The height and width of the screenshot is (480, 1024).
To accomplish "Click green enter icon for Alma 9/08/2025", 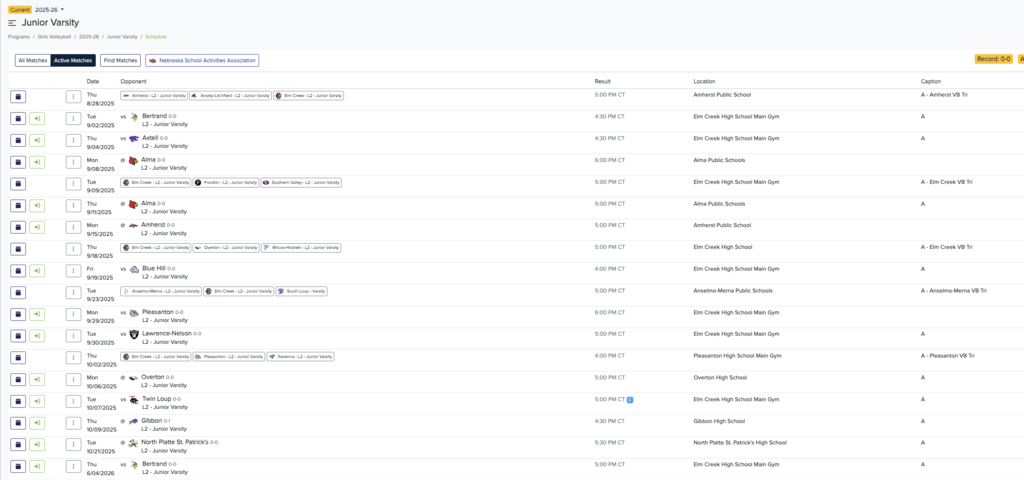I will pyautogui.click(x=37, y=162).
